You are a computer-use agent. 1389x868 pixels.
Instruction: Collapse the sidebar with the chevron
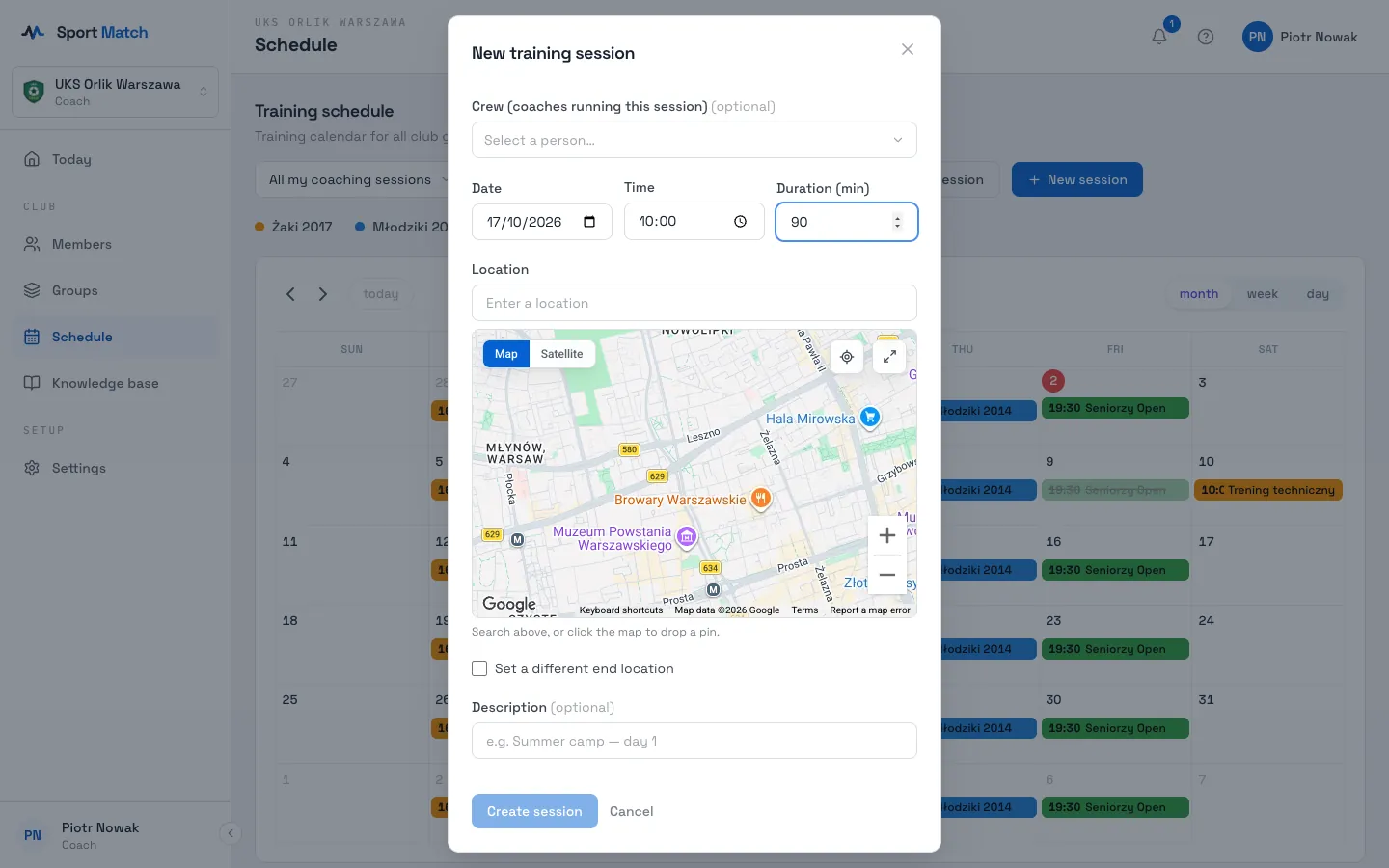pyautogui.click(x=231, y=833)
